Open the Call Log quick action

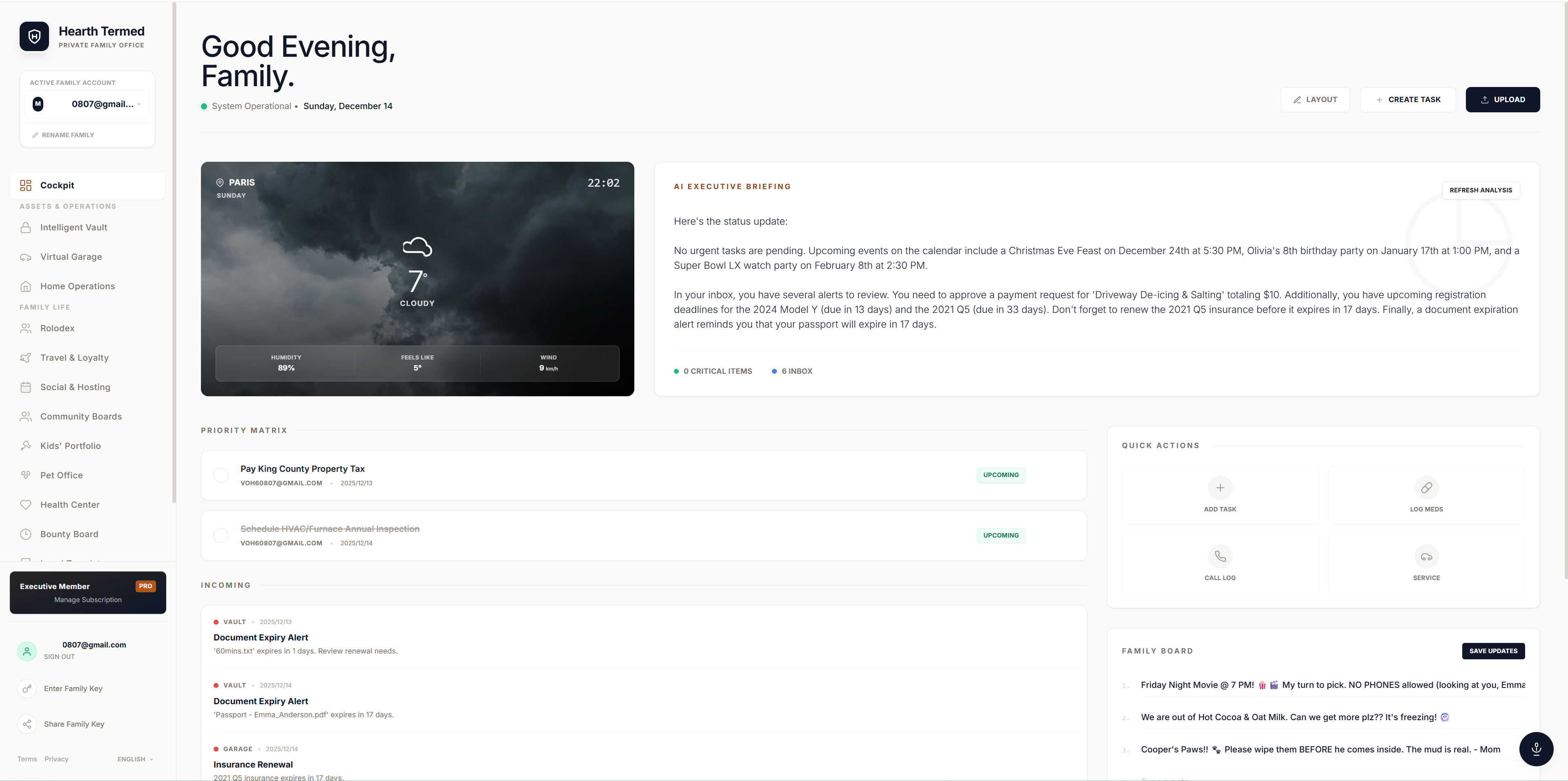pos(1220,556)
